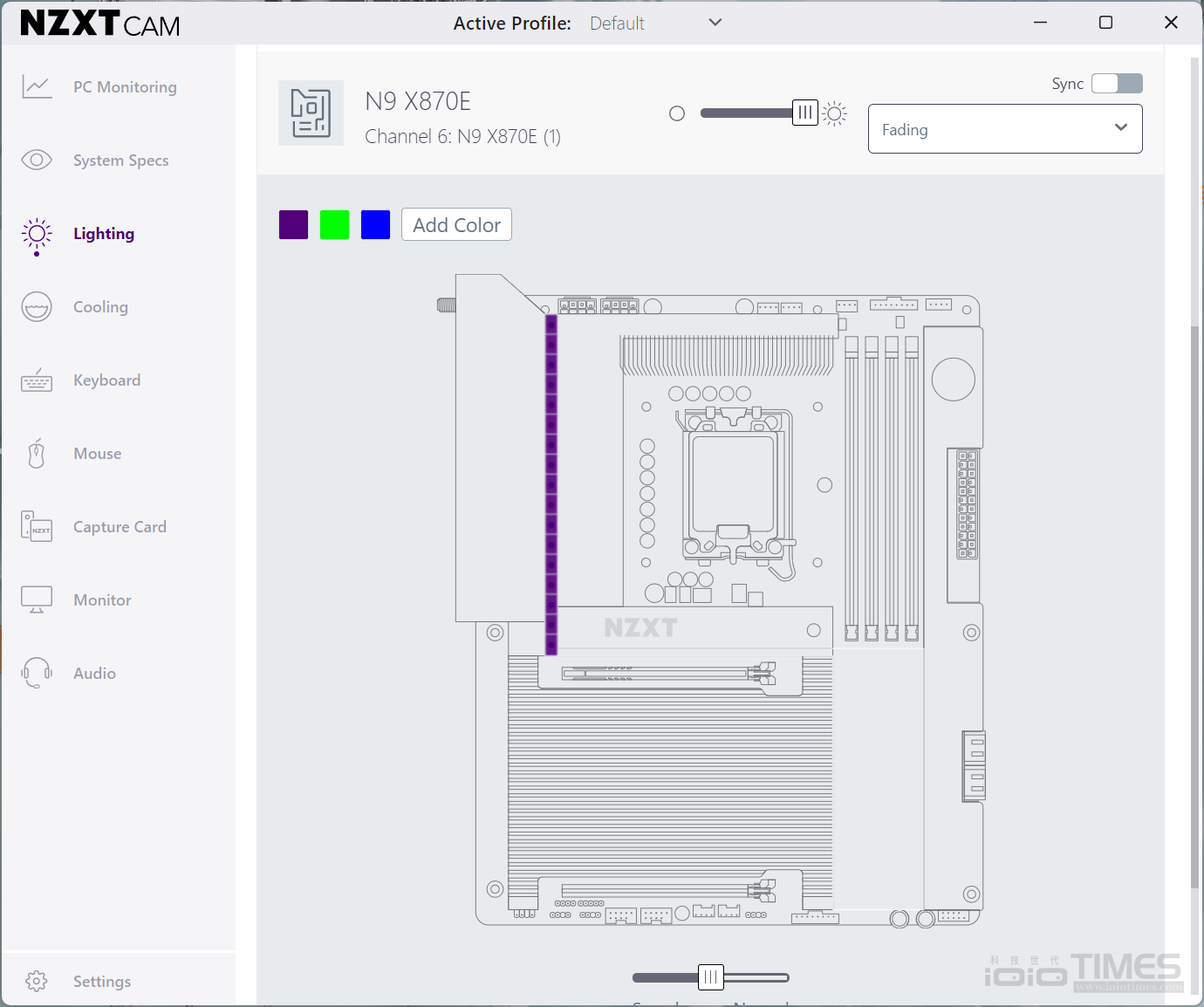Click the System Specs eye icon
The width and height of the screenshot is (1204, 1007).
pos(37,161)
